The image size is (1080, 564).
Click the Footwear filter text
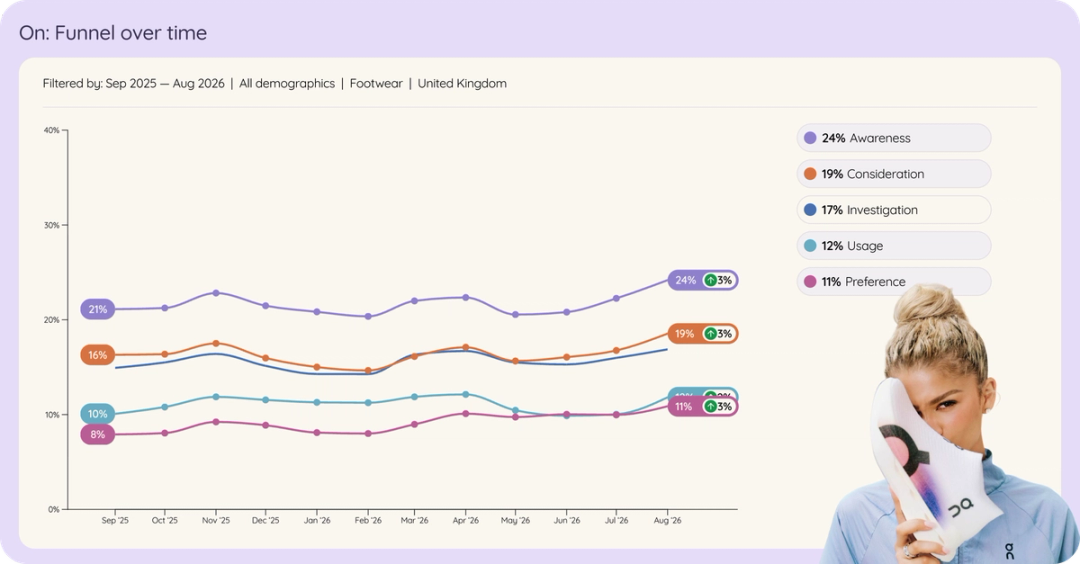pos(376,83)
